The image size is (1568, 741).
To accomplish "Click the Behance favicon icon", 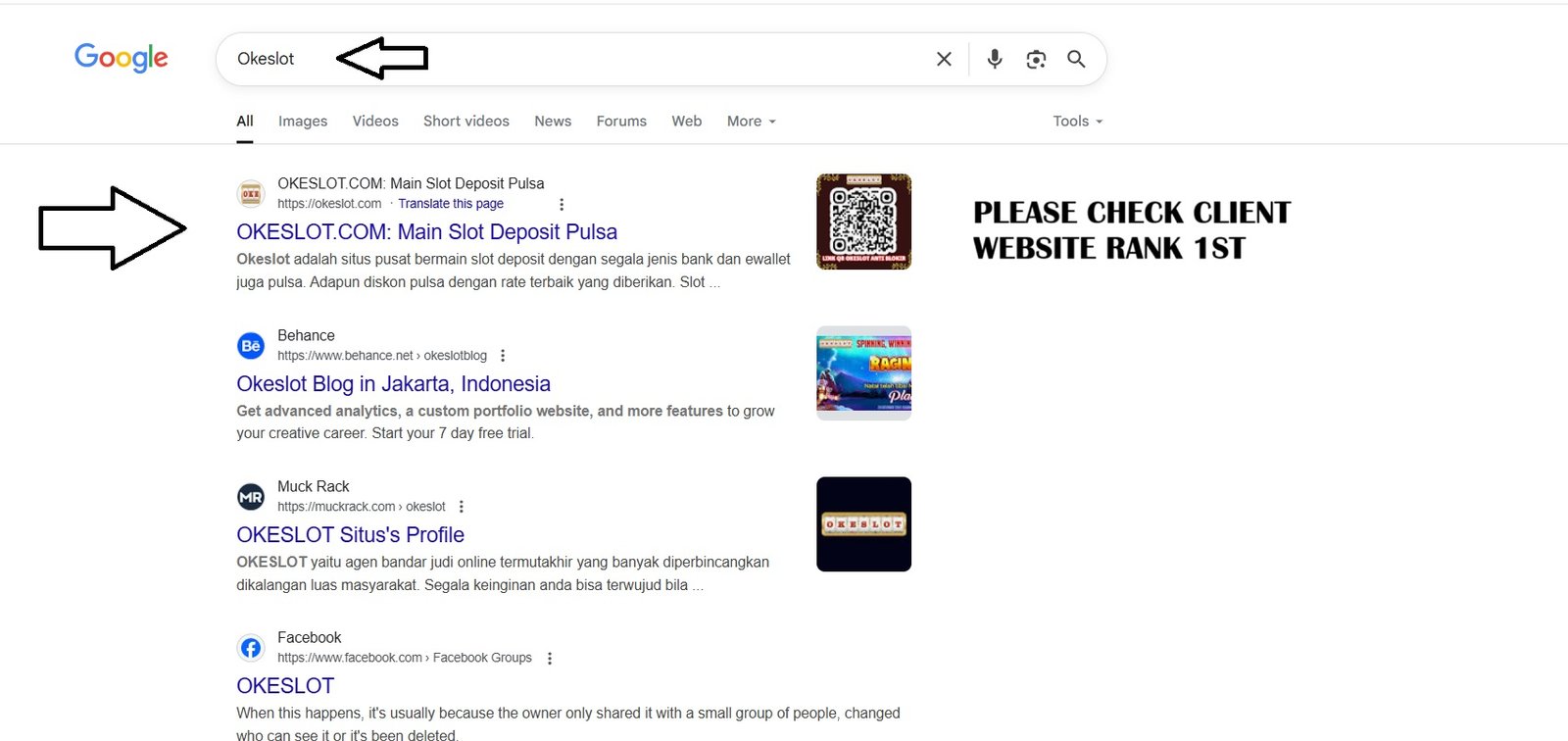I will [x=251, y=346].
